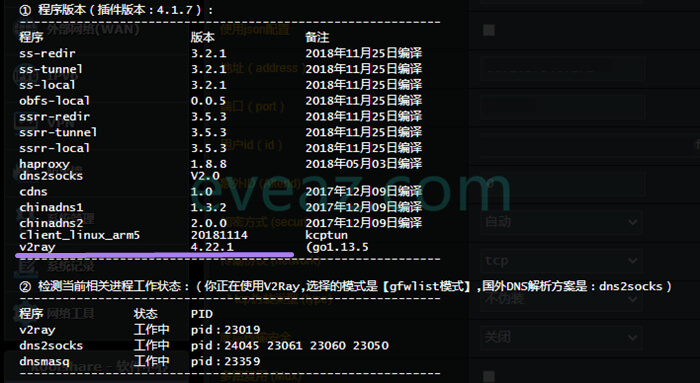Open 系统记录 in the sidebar
700x383 pixels.
pyautogui.click(x=71, y=266)
